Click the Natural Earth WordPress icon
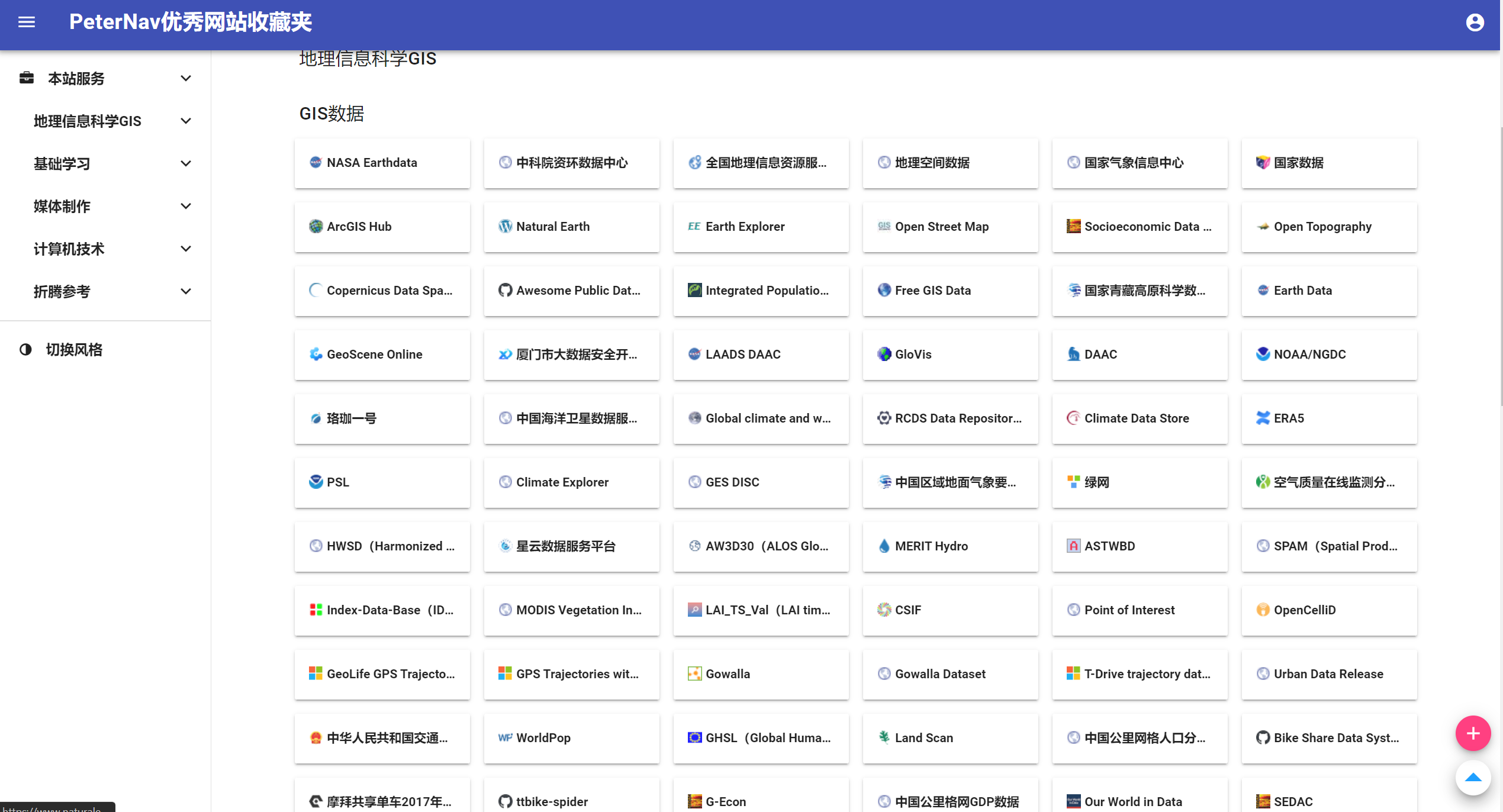1503x812 pixels. [505, 226]
